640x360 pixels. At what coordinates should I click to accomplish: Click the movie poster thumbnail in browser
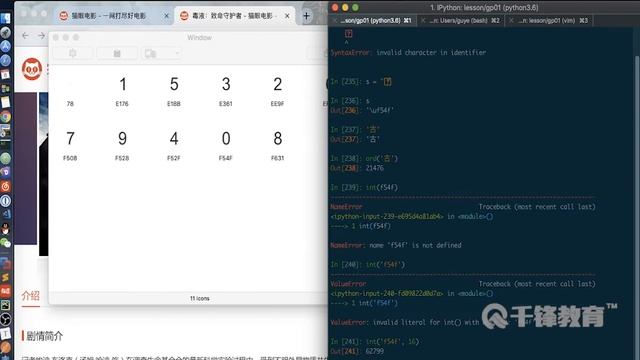click(43, 174)
